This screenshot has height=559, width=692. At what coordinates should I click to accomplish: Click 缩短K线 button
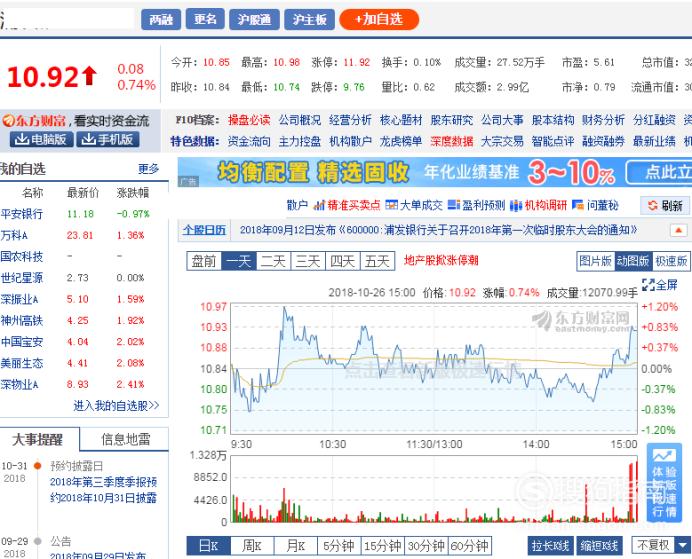[599, 546]
